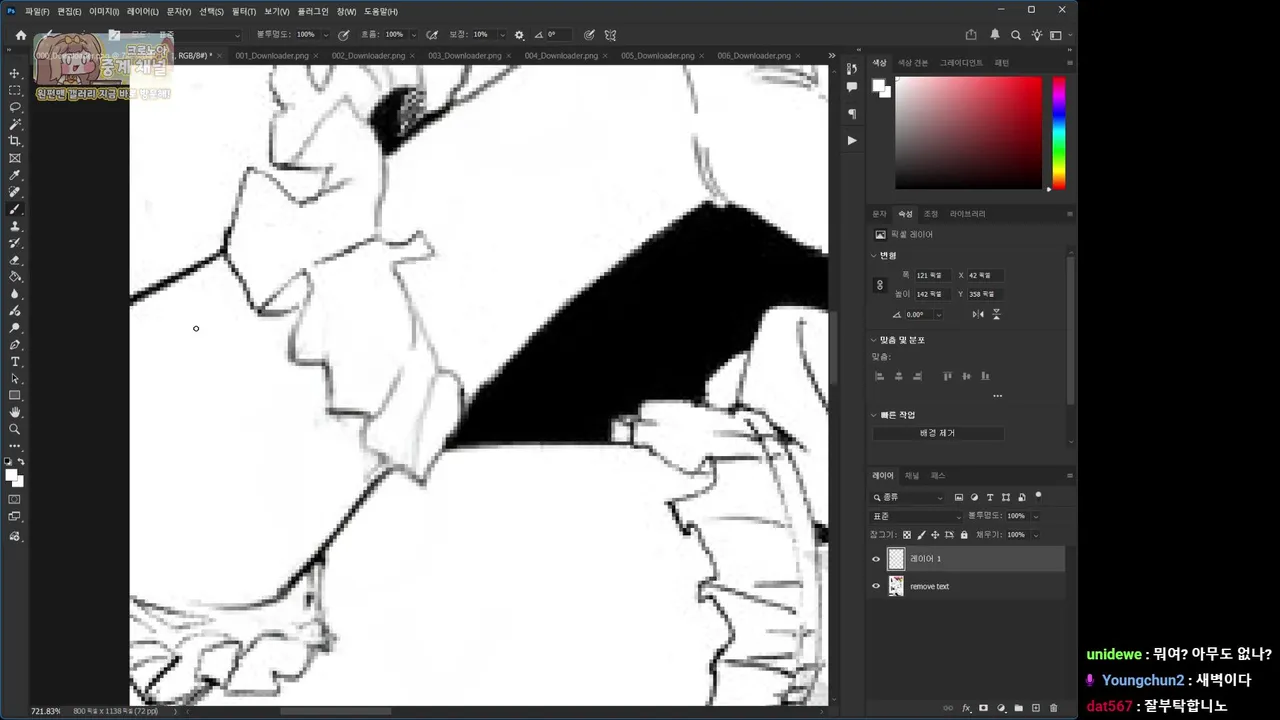Click the 배경 제거 button
Viewport: 1280px width, 720px height.
coord(938,433)
